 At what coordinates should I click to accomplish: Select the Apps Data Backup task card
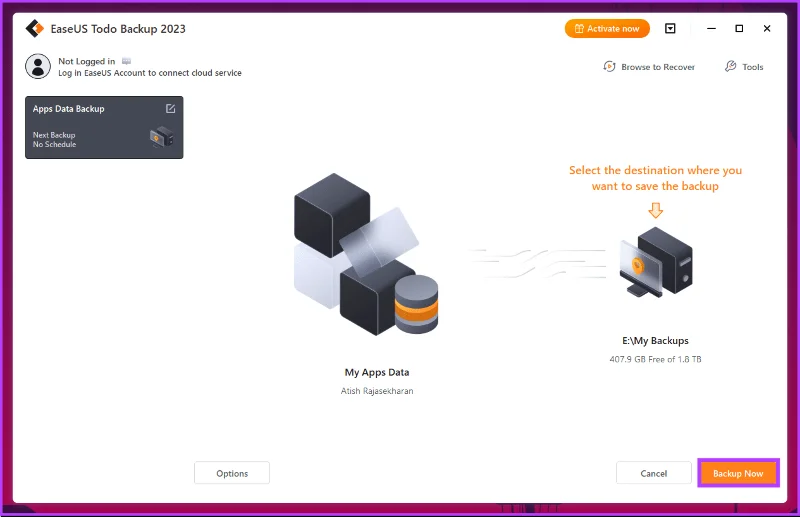pyautogui.click(x=104, y=127)
